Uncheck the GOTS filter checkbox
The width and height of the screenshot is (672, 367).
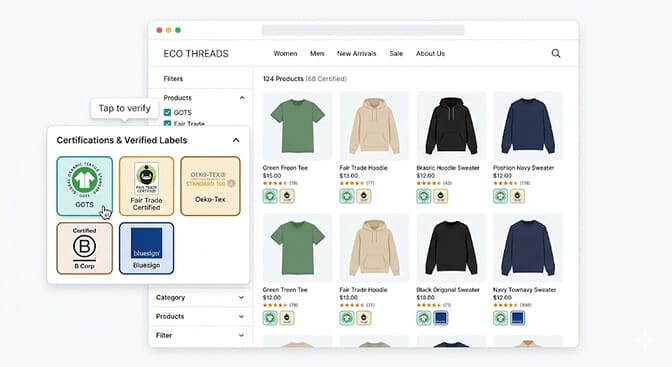(168, 112)
